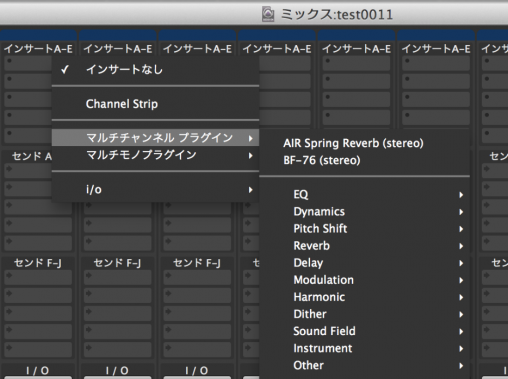The width and height of the screenshot is (508, 379).
Task: Expand the Pitch Shift plugin category
Action: click(365, 229)
